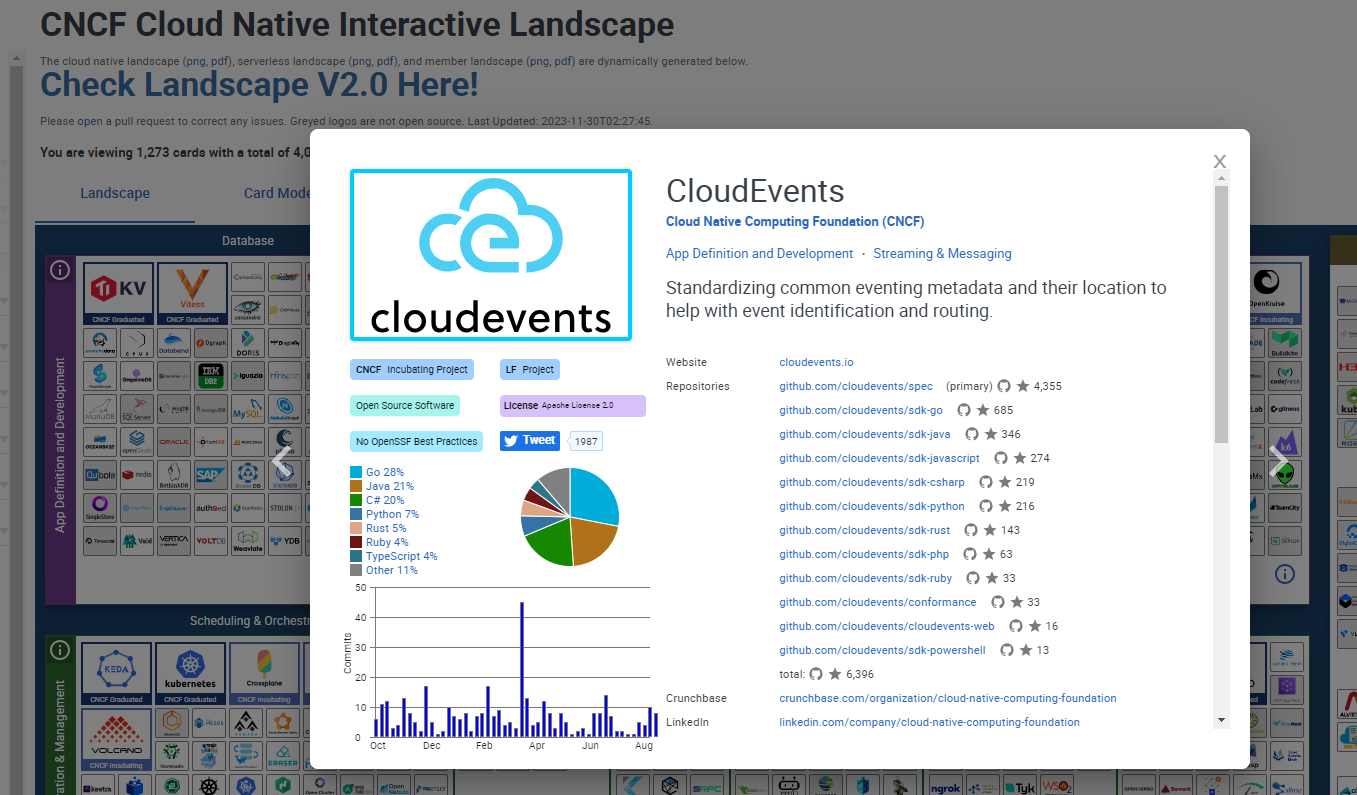Click the No OpenSSF Best Practices badge

coord(417,441)
